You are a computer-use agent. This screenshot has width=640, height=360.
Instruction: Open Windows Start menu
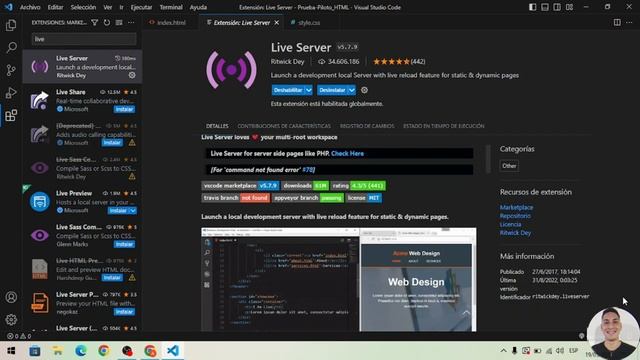(x=11, y=351)
